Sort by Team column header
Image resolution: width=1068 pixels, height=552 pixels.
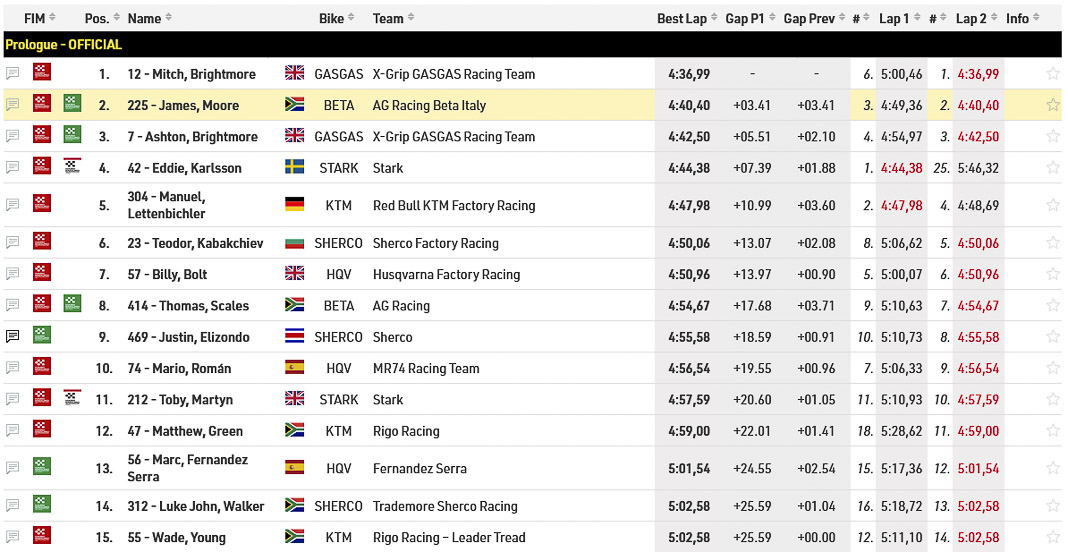[393, 18]
